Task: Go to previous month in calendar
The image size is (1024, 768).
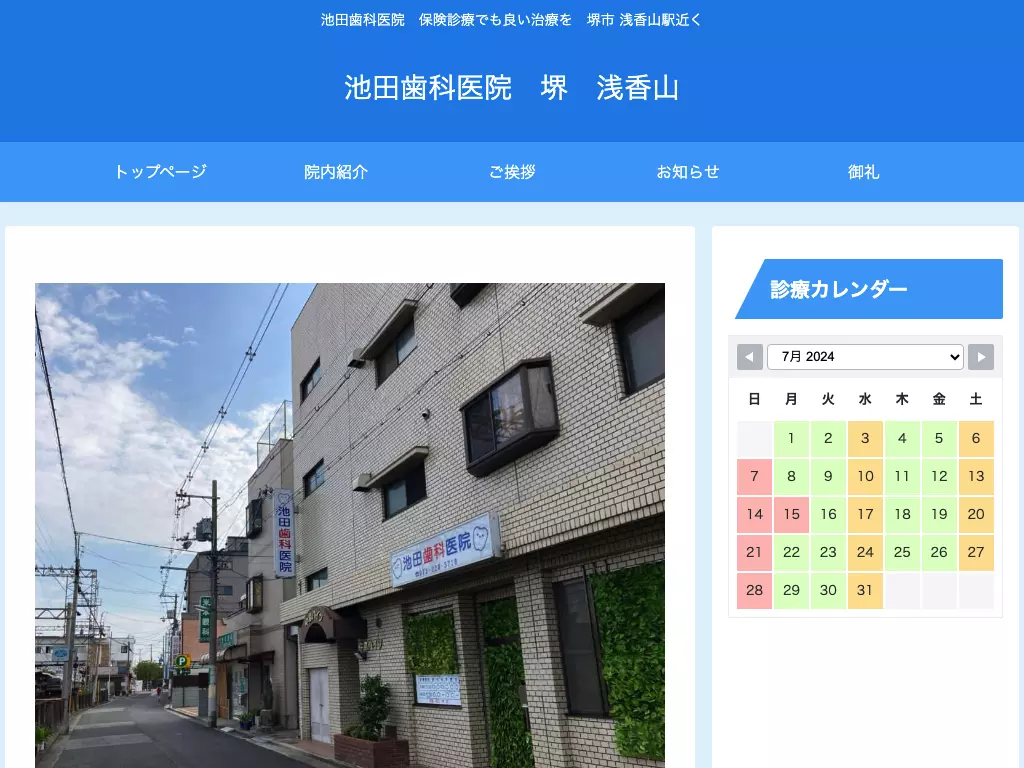Action: coord(749,357)
